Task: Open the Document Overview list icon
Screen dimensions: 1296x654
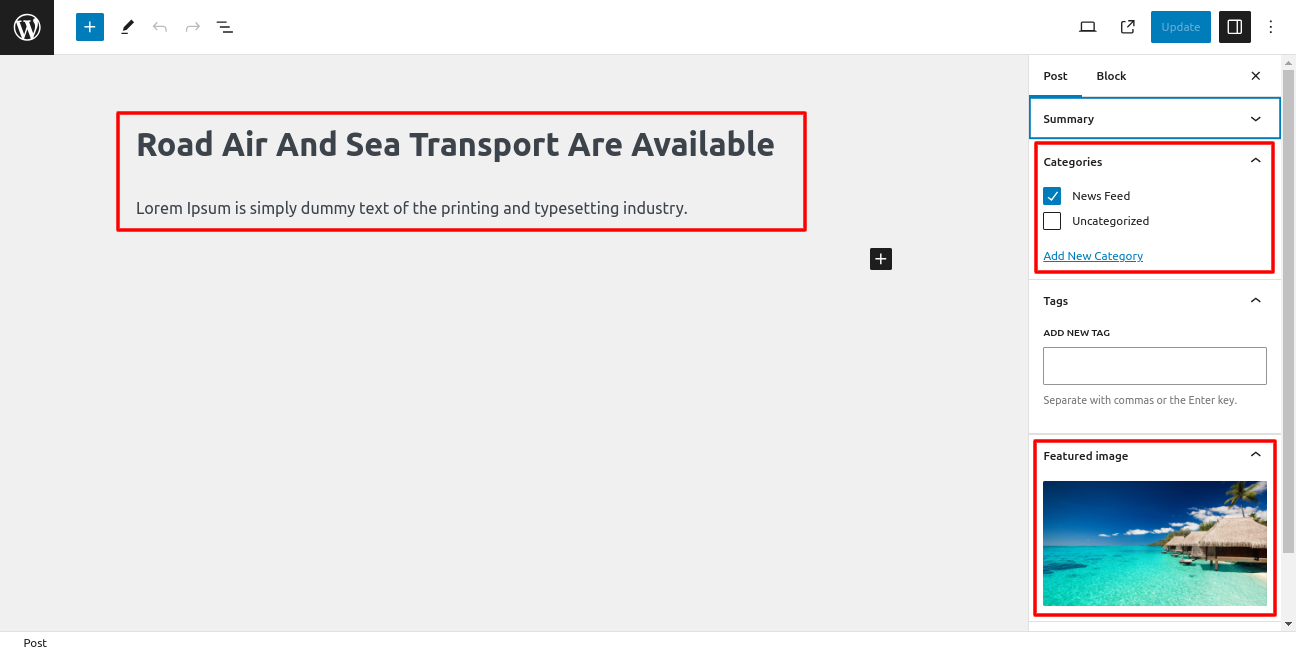Action: [225, 27]
